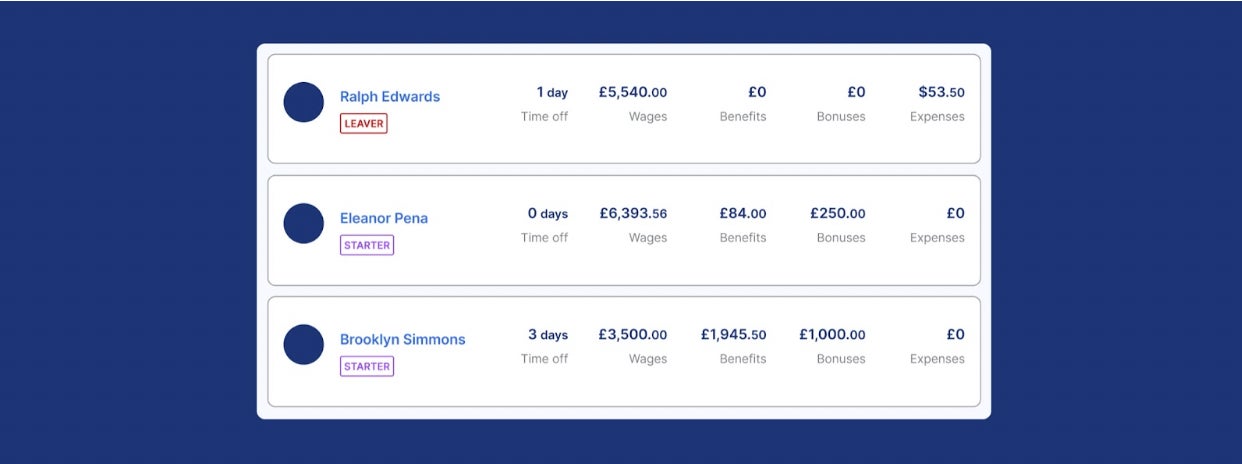Screen dimensions: 1242x464
Task: Select Ralph Edwards' £5,540.00 wages
Action: pos(633,93)
